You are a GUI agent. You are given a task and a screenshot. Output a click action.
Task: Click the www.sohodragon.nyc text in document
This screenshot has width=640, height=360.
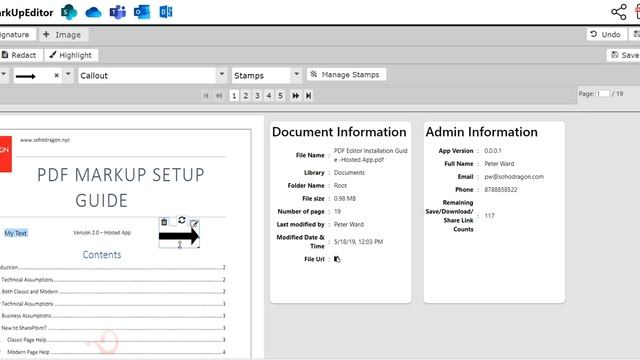45,140
